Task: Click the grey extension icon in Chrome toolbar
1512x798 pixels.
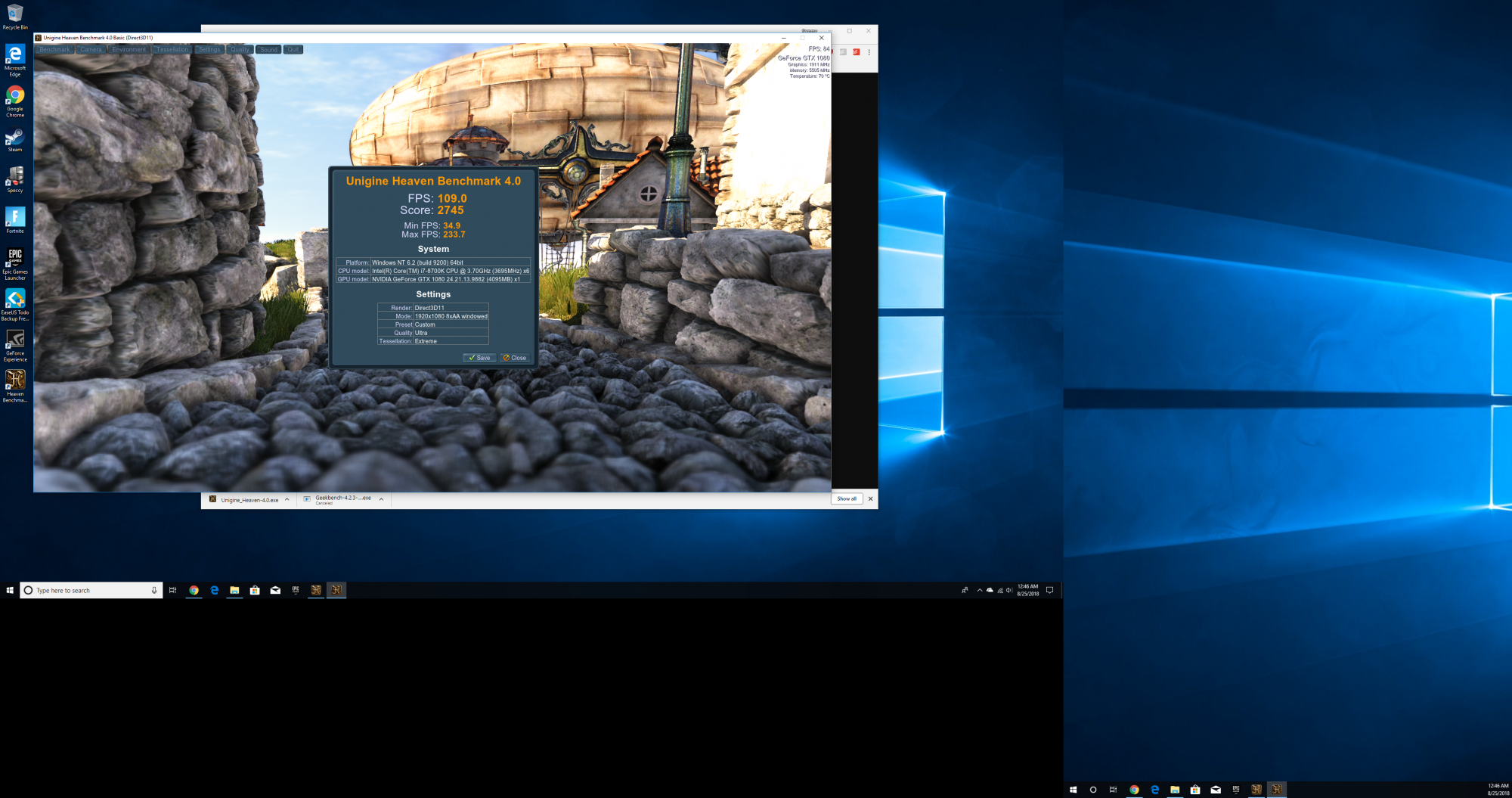Action: click(843, 52)
